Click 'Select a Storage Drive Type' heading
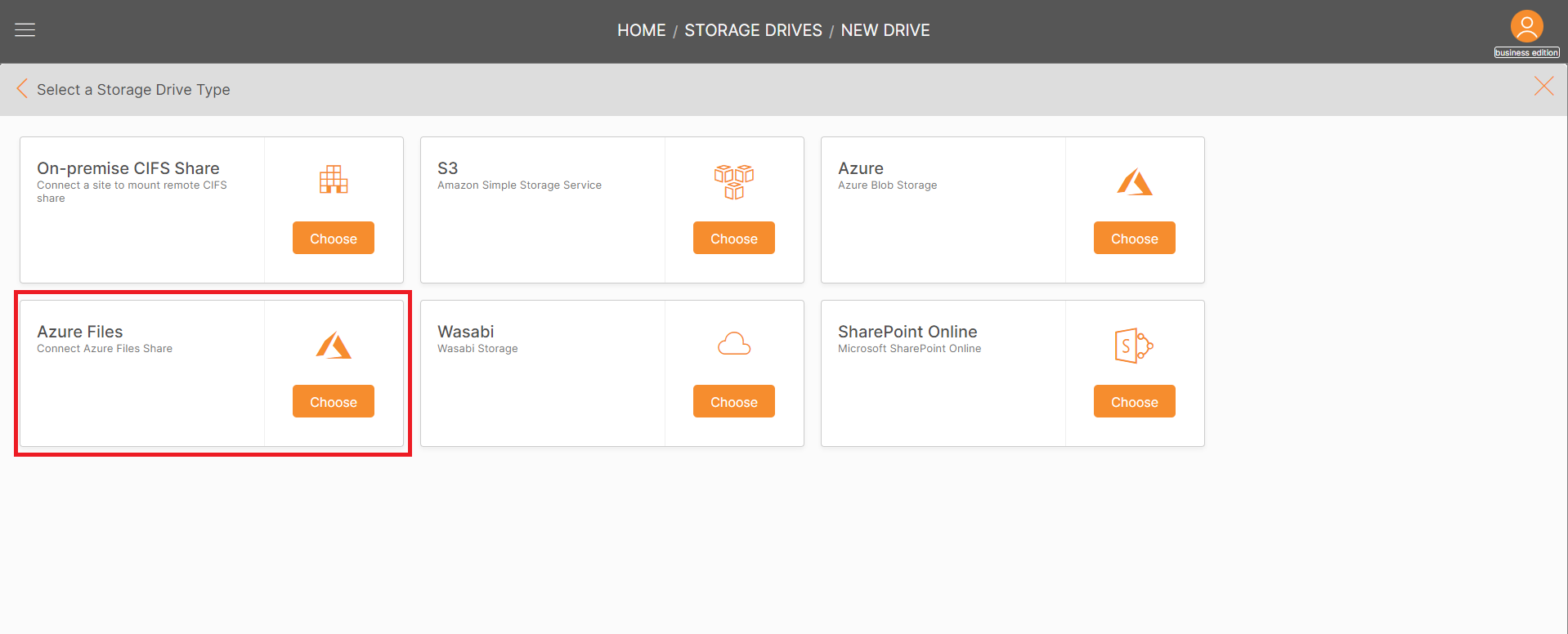Image resolution: width=1568 pixels, height=634 pixels. [133, 89]
